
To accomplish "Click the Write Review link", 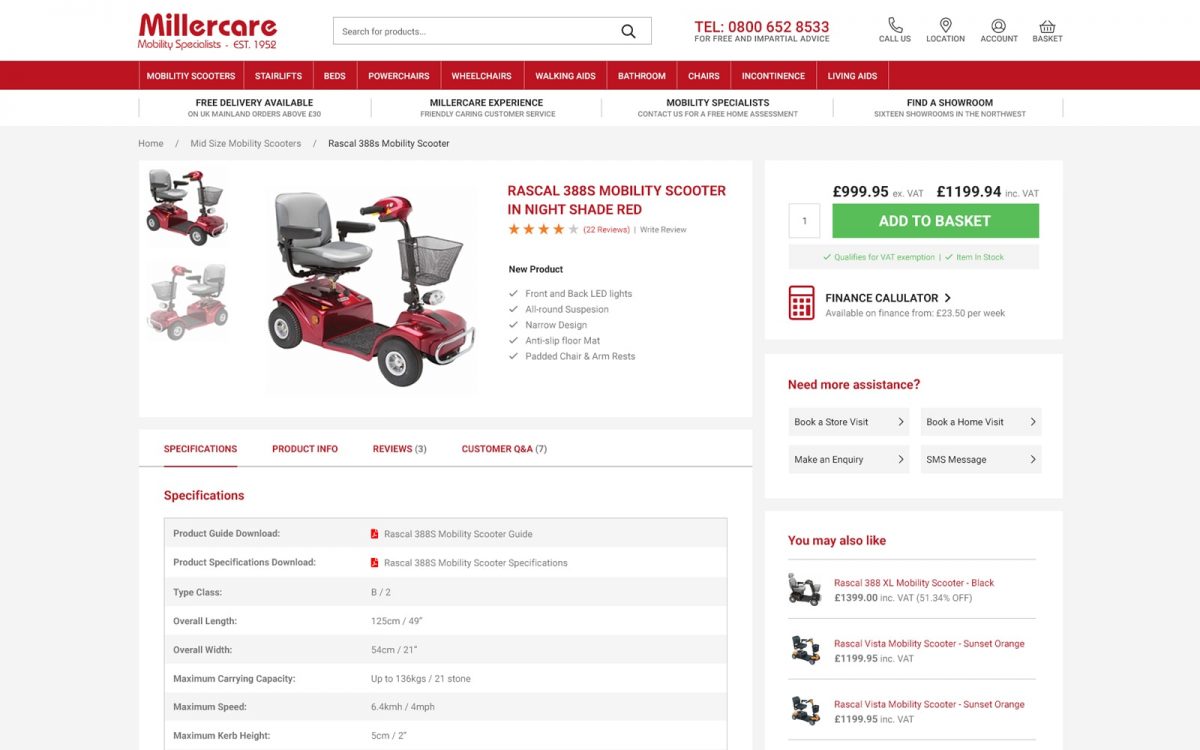I will pyautogui.click(x=663, y=230).
